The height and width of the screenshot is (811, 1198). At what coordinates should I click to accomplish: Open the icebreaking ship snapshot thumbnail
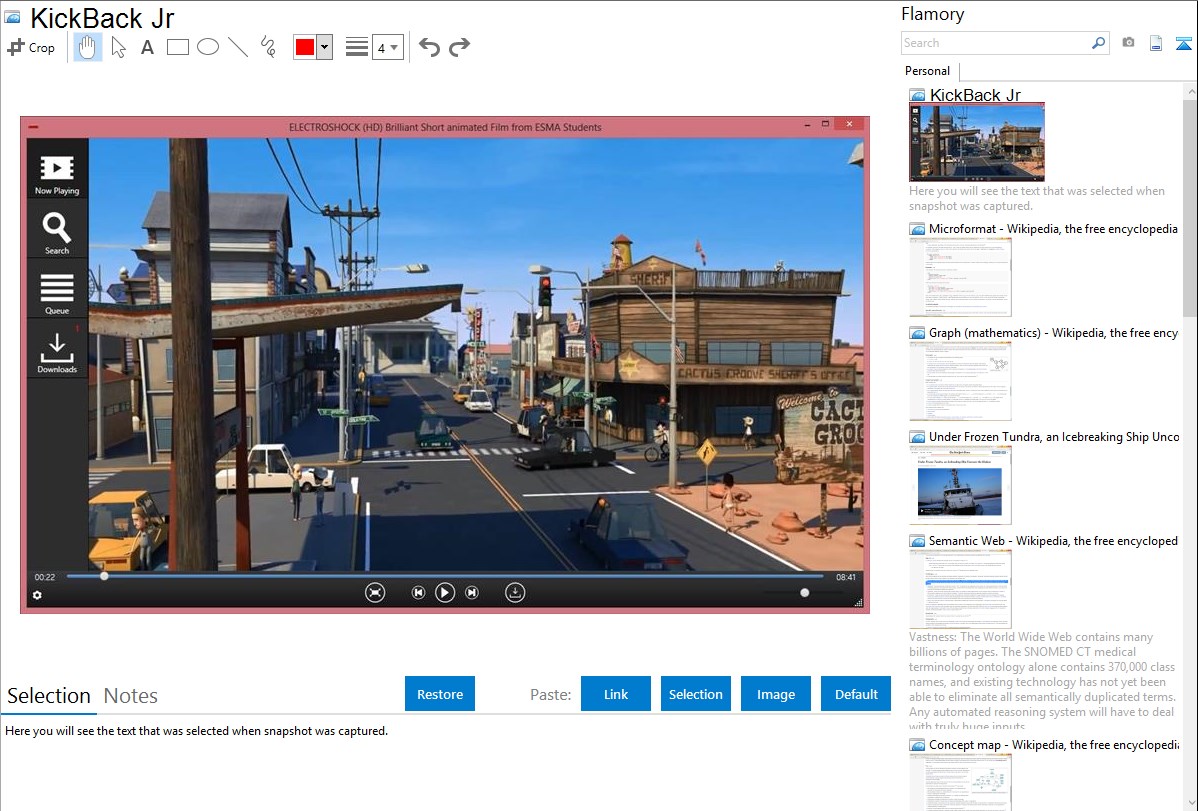coord(960,485)
